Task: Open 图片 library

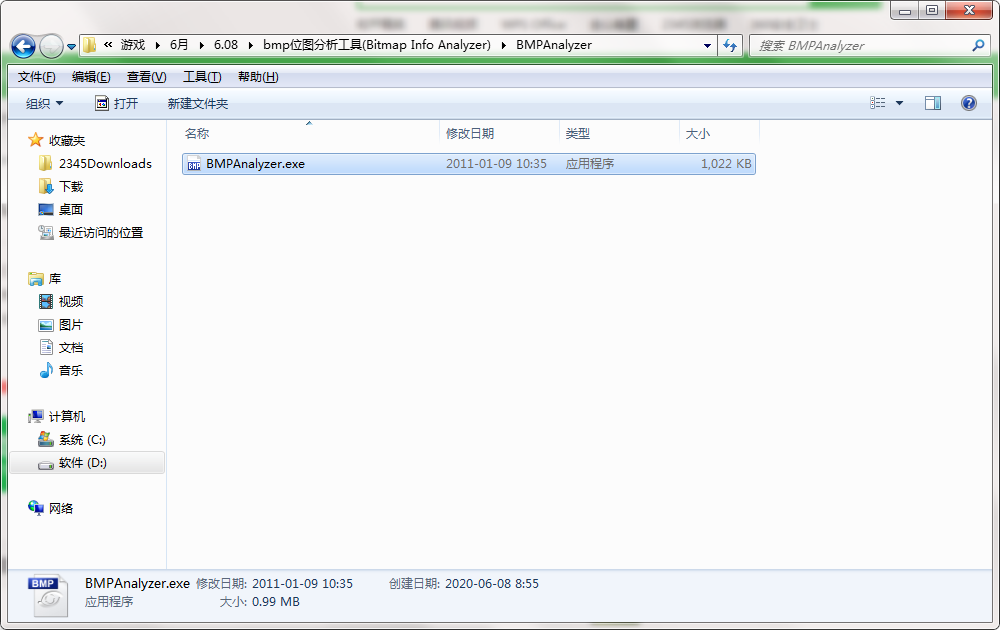Action: pyautogui.click(x=71, y=325)
